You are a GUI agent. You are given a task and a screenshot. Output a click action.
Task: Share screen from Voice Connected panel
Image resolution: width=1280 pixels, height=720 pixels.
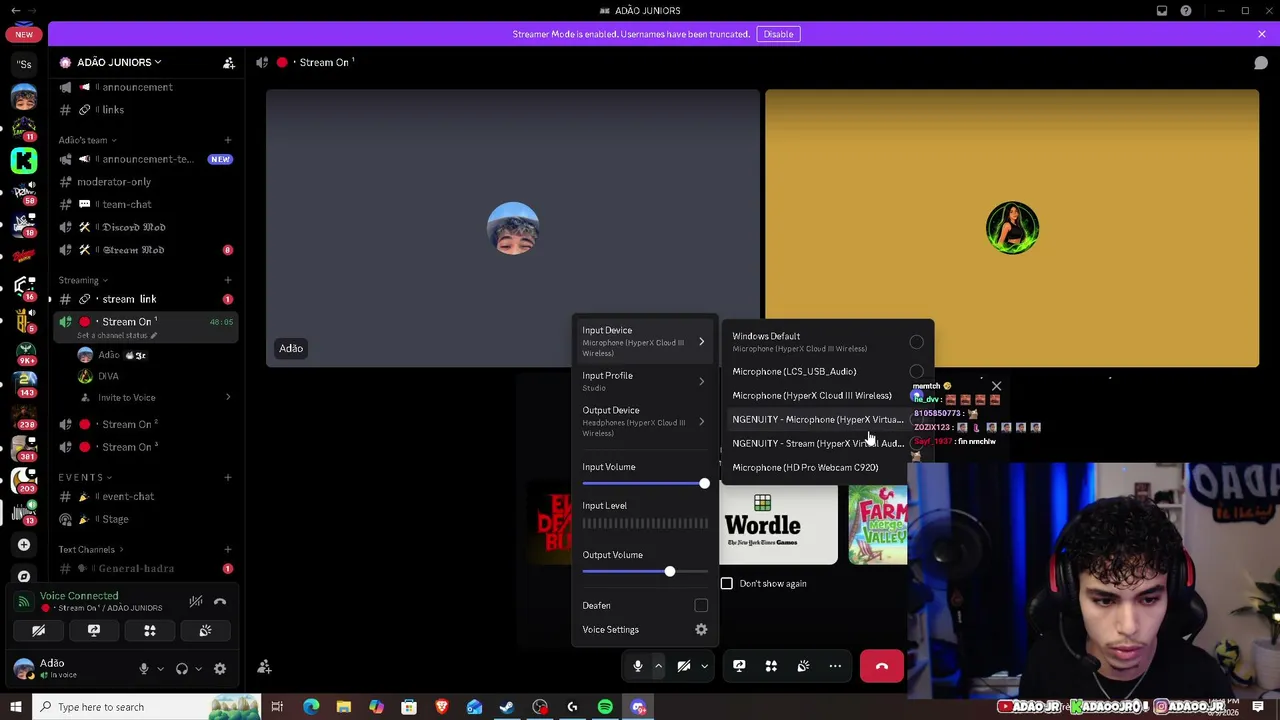click(94, 631)
